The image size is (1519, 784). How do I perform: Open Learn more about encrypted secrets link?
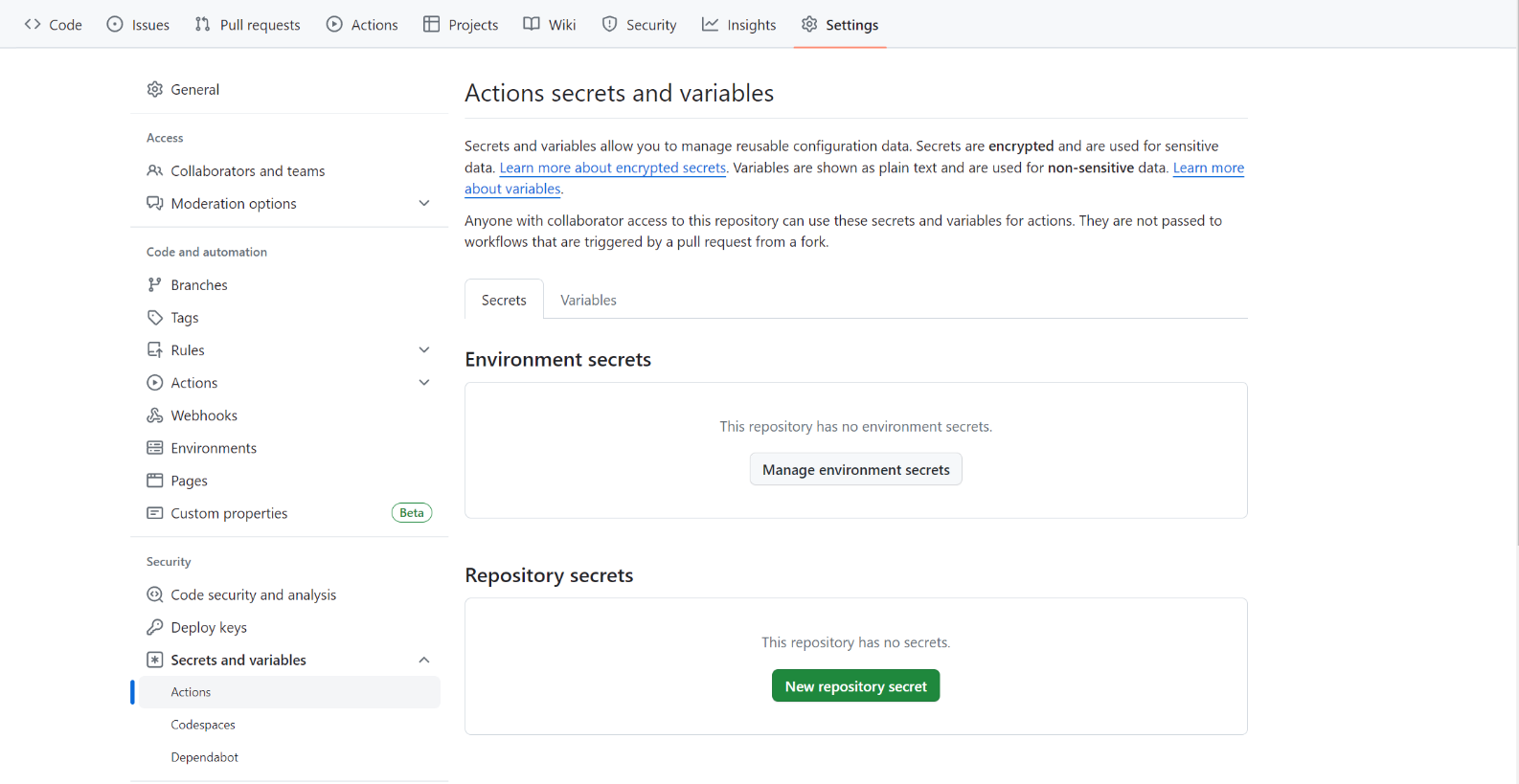click(x=613, y=168)
